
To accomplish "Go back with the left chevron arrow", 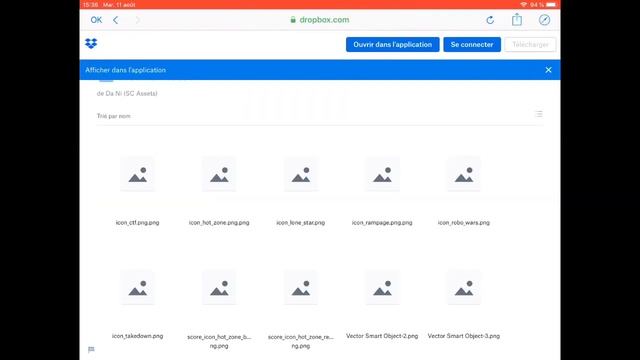I will (116, 20).
